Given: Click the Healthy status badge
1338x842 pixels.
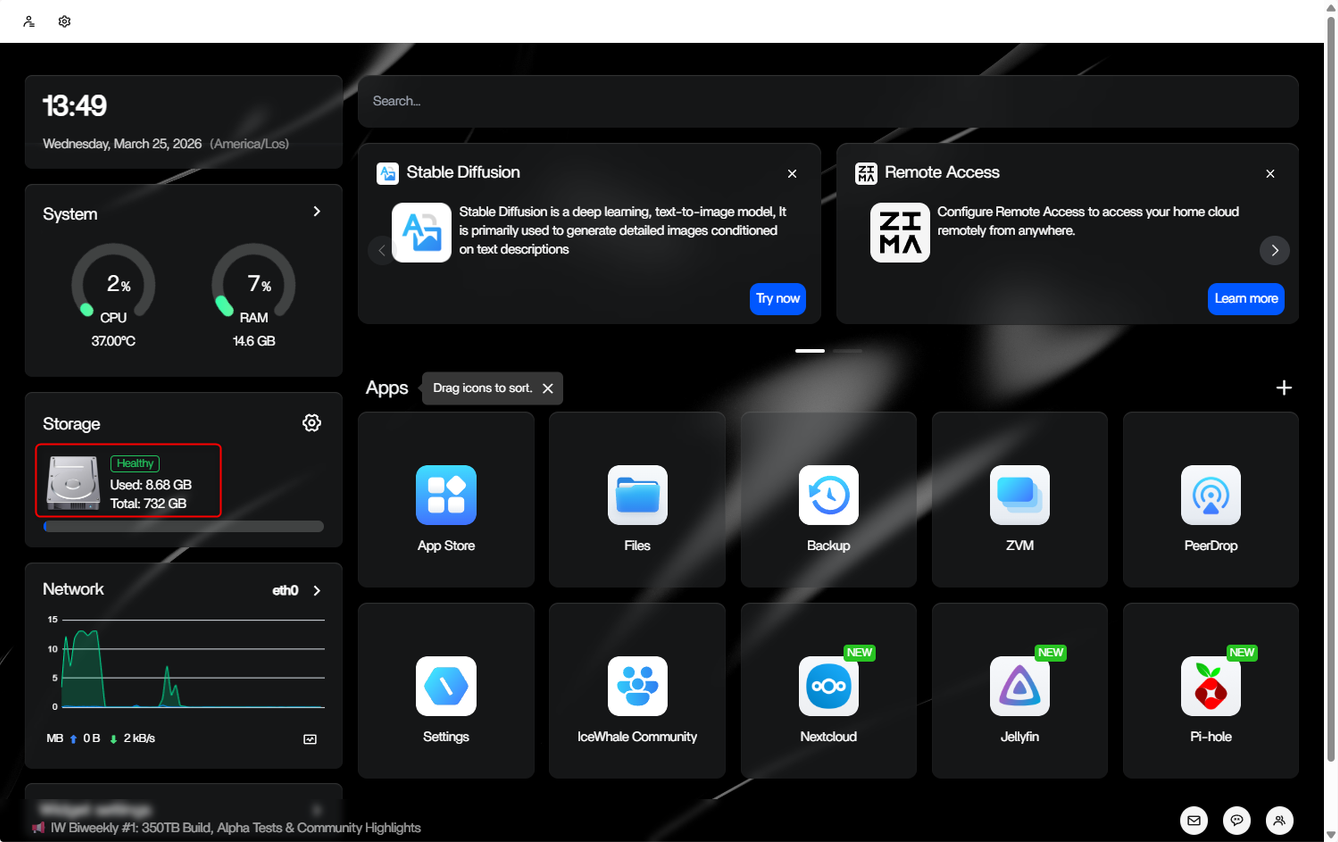Looking at the screenshot, I should (135, 463).
